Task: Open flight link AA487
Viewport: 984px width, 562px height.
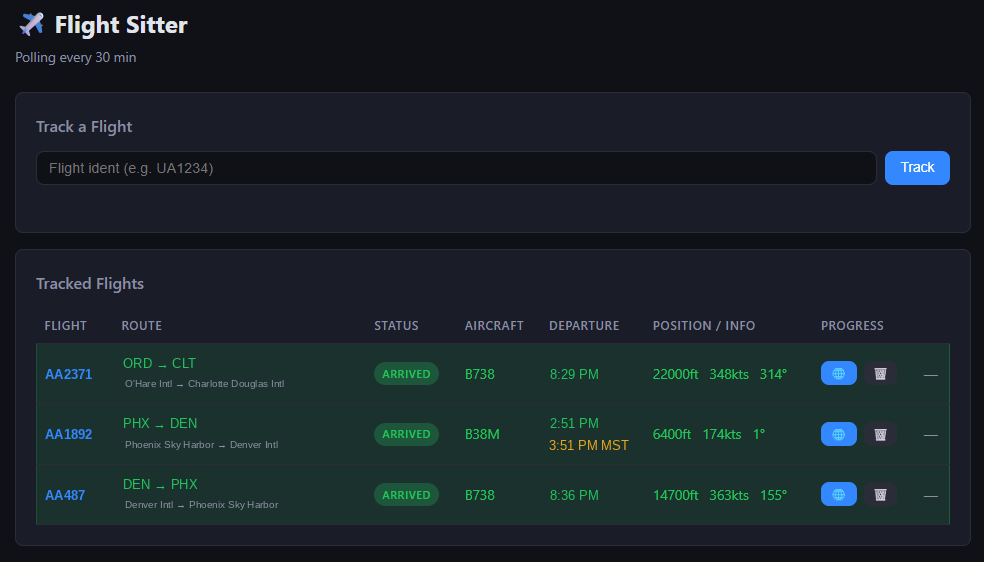Action: click(65, 496)
